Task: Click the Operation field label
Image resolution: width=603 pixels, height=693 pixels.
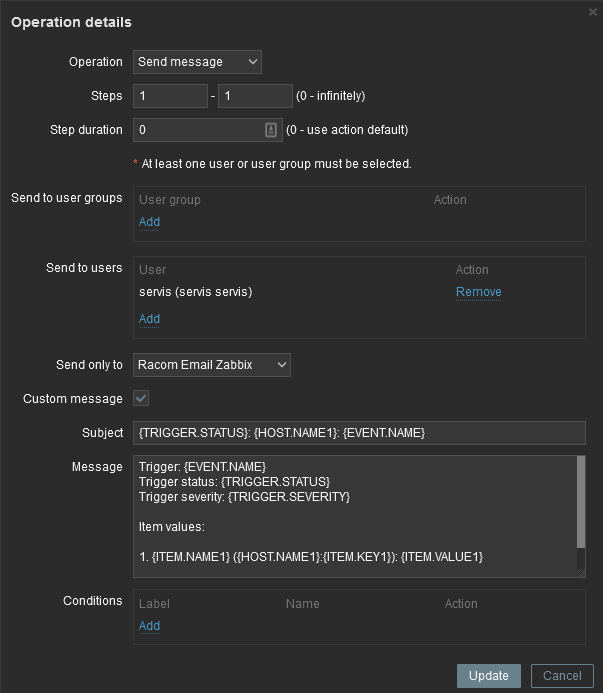Action: click(x=96, y=62)
